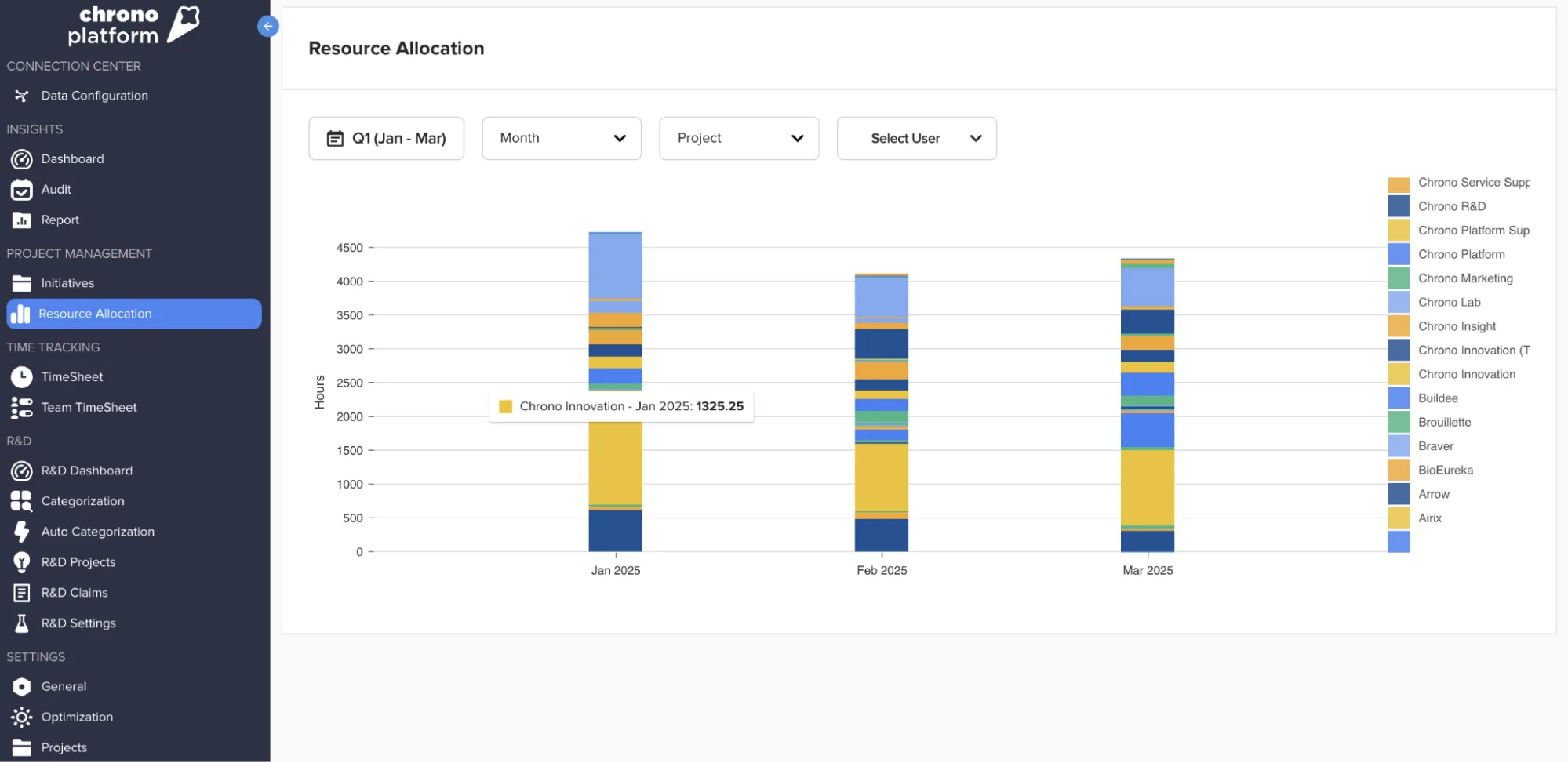Toggle Chrono Lab series in the legend
1568x763 pixels.
[x=1448, y=302]
